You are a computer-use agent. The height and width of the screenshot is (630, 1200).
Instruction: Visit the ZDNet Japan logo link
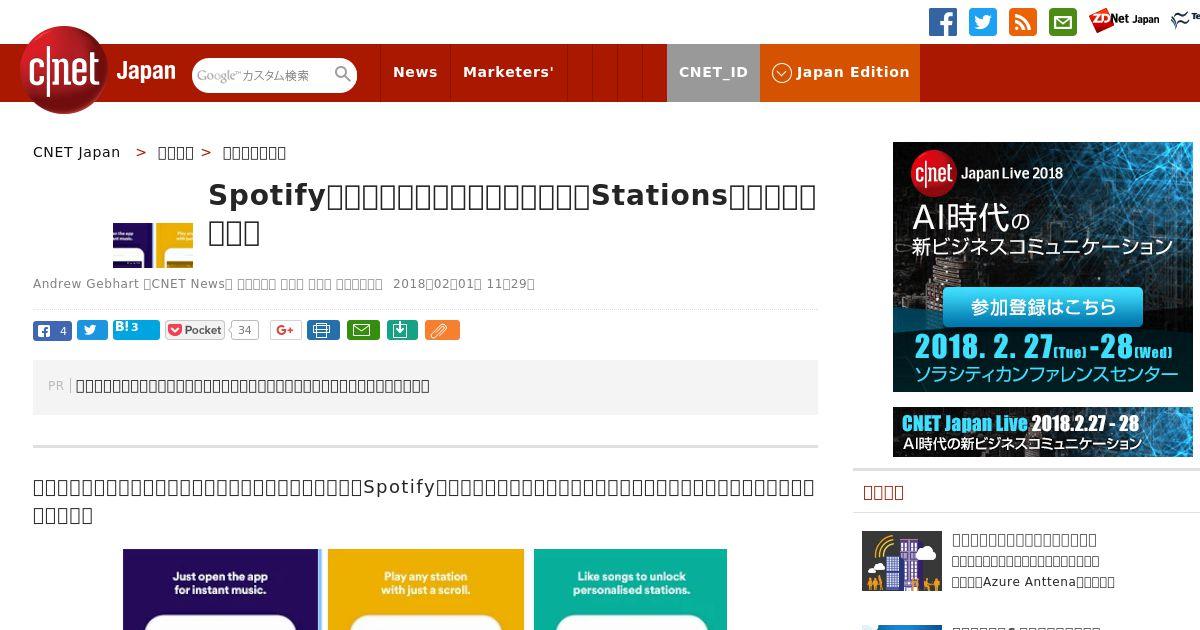pos(1124,20)
